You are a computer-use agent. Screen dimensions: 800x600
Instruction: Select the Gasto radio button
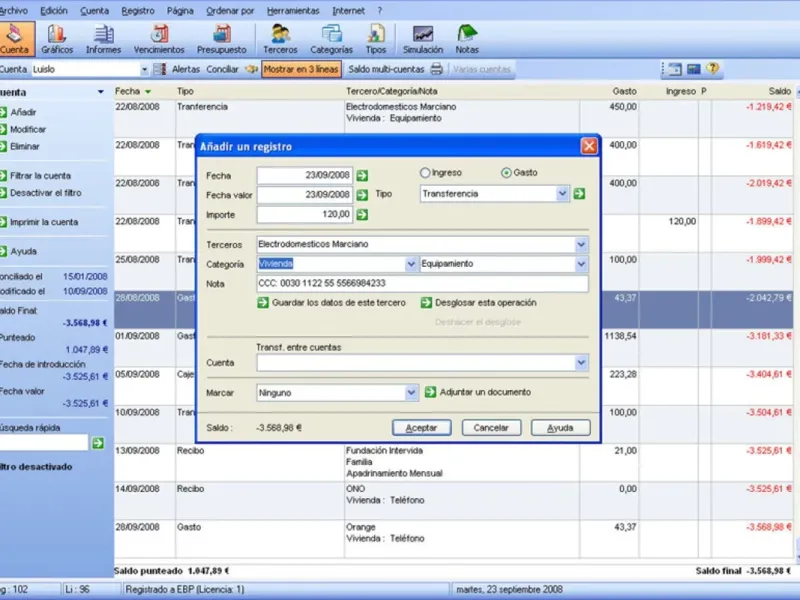[506, 173]
